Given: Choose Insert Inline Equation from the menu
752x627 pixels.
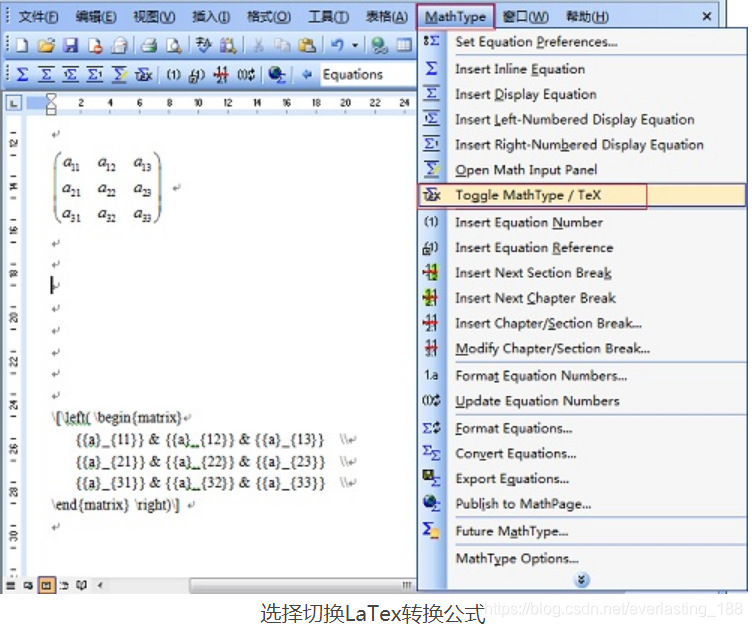Looking at the screenshot, I should click(x=582, y=69).
